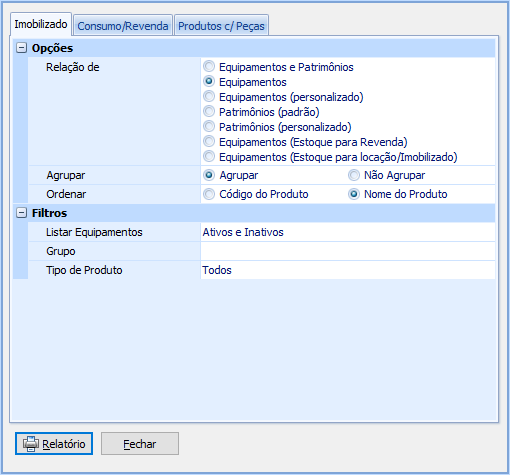The width and height of the screenshot is (510, 475).
Task: Choose Patrimônios (personalizado) radio option
Action: point(209,127)
